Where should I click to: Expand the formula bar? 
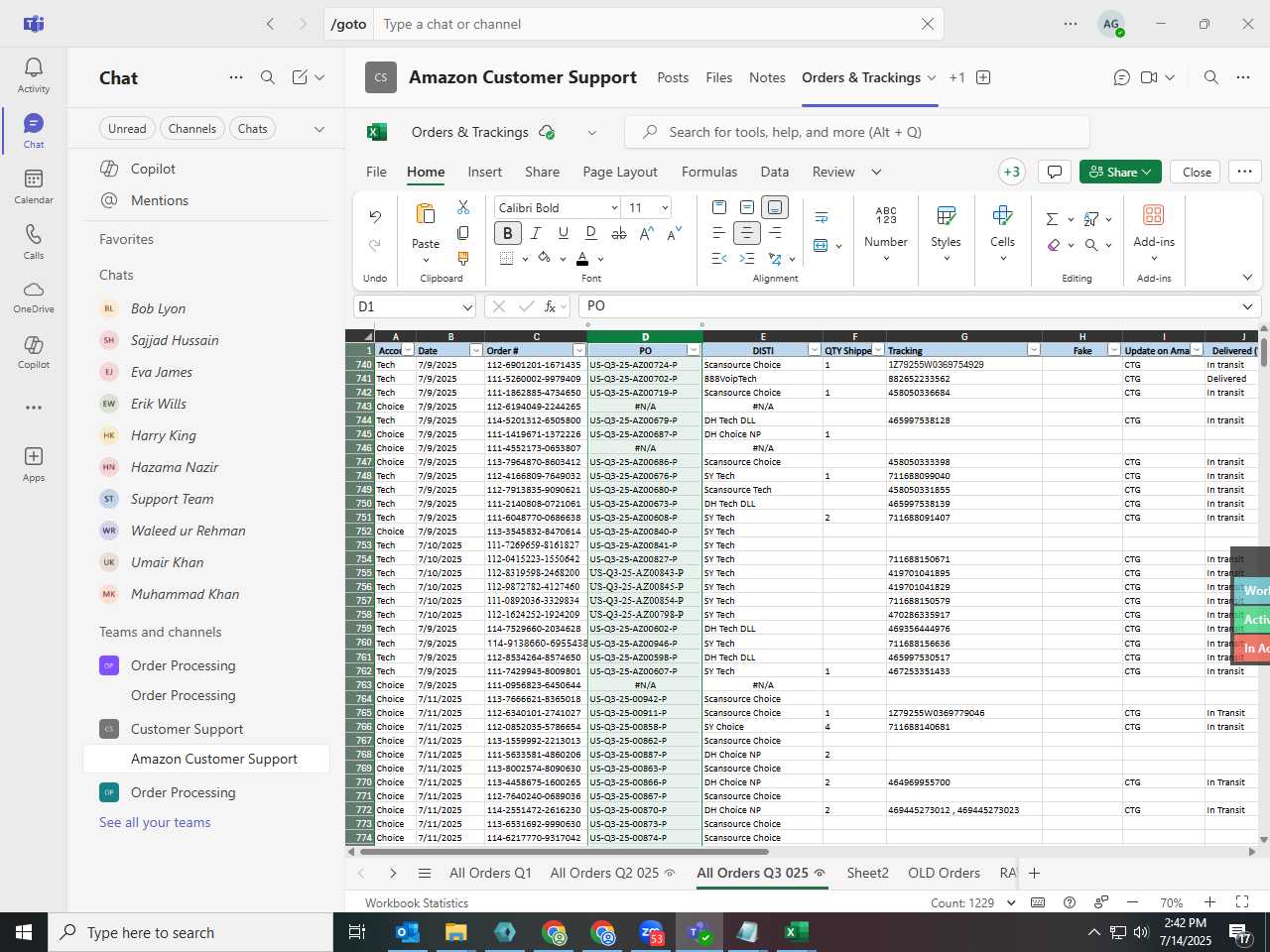[x=1247, y=306]
